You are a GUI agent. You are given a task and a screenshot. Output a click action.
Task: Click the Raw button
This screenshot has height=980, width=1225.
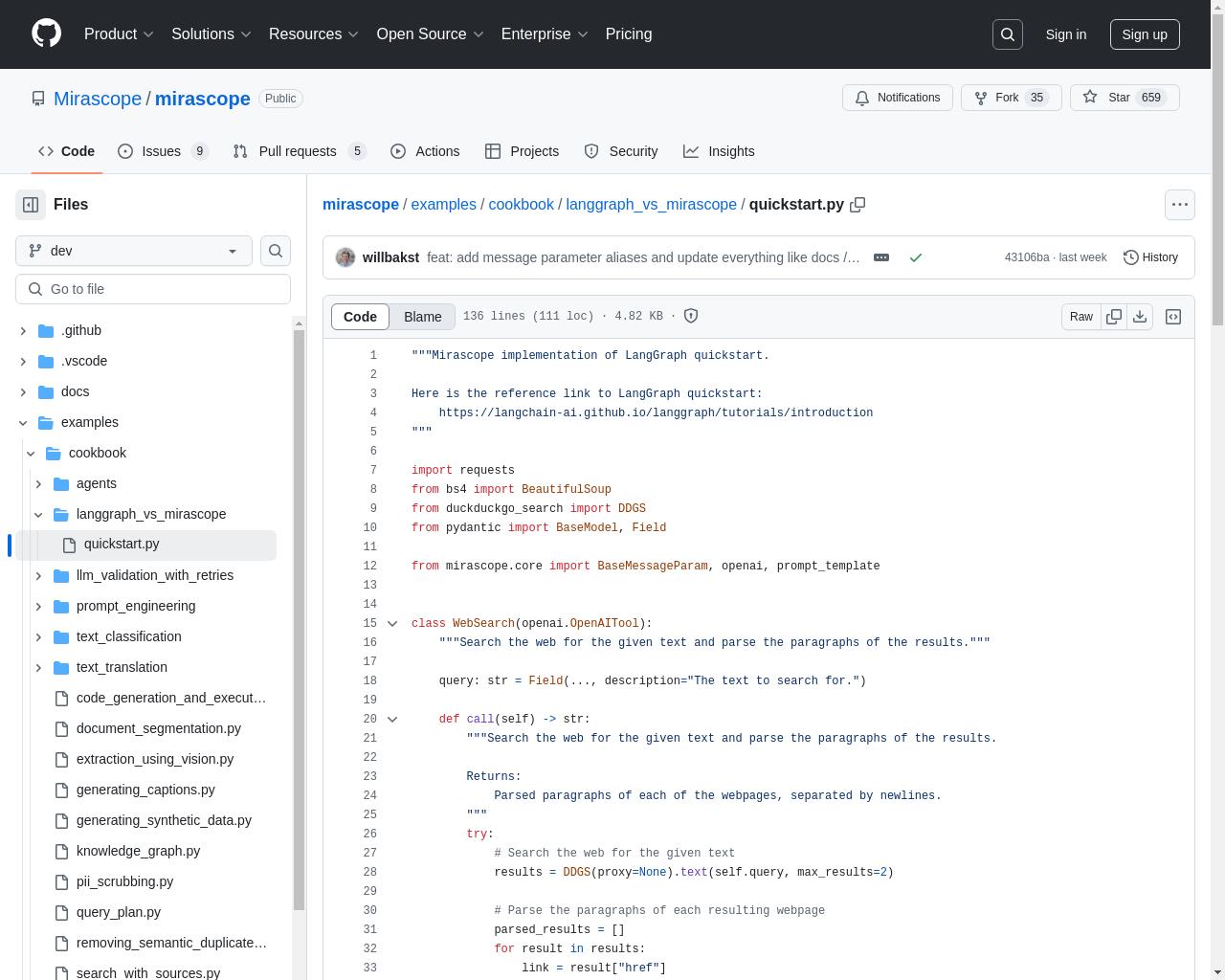1081,317
